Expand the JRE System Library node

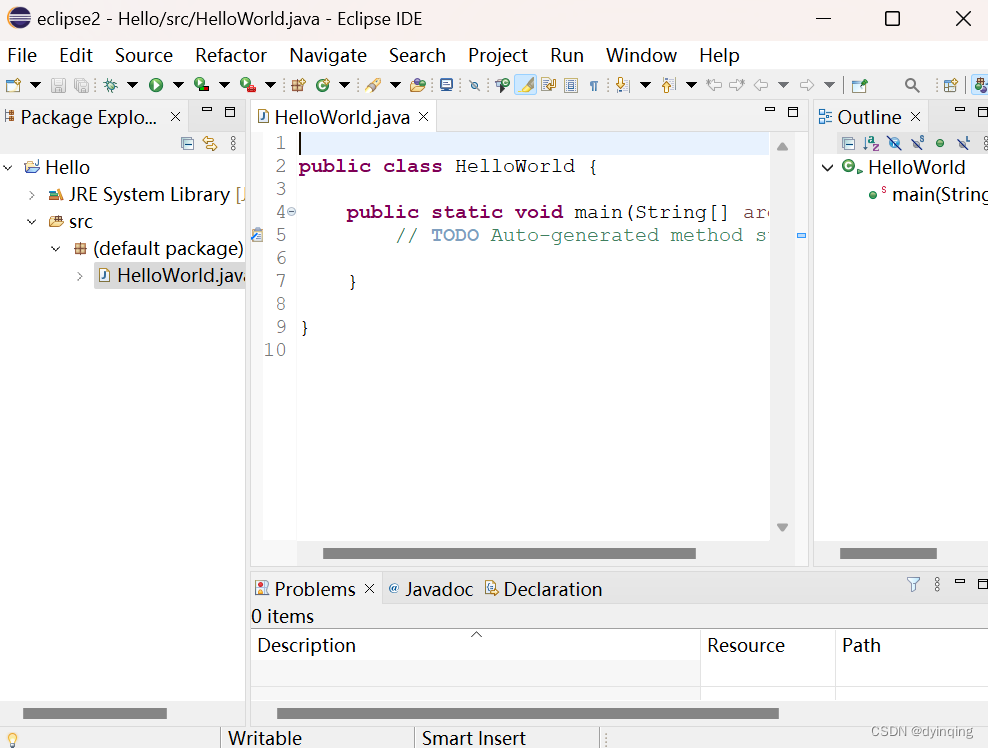coord(32,195)
